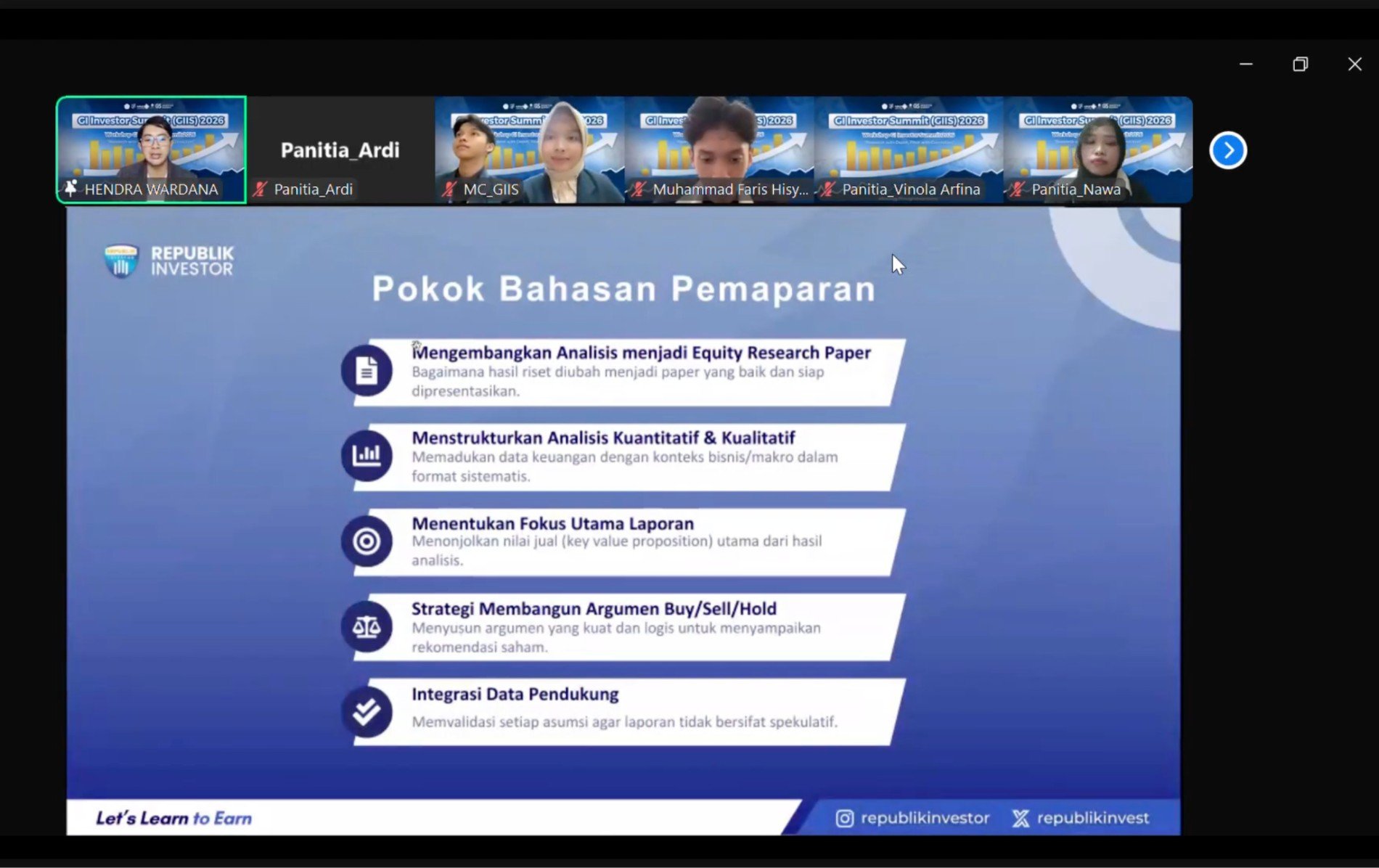The image size is (1379, 868).
Task: Click text 'Menonjolkan nilai jual (key value proposition)'
Action: click(562, 541)
